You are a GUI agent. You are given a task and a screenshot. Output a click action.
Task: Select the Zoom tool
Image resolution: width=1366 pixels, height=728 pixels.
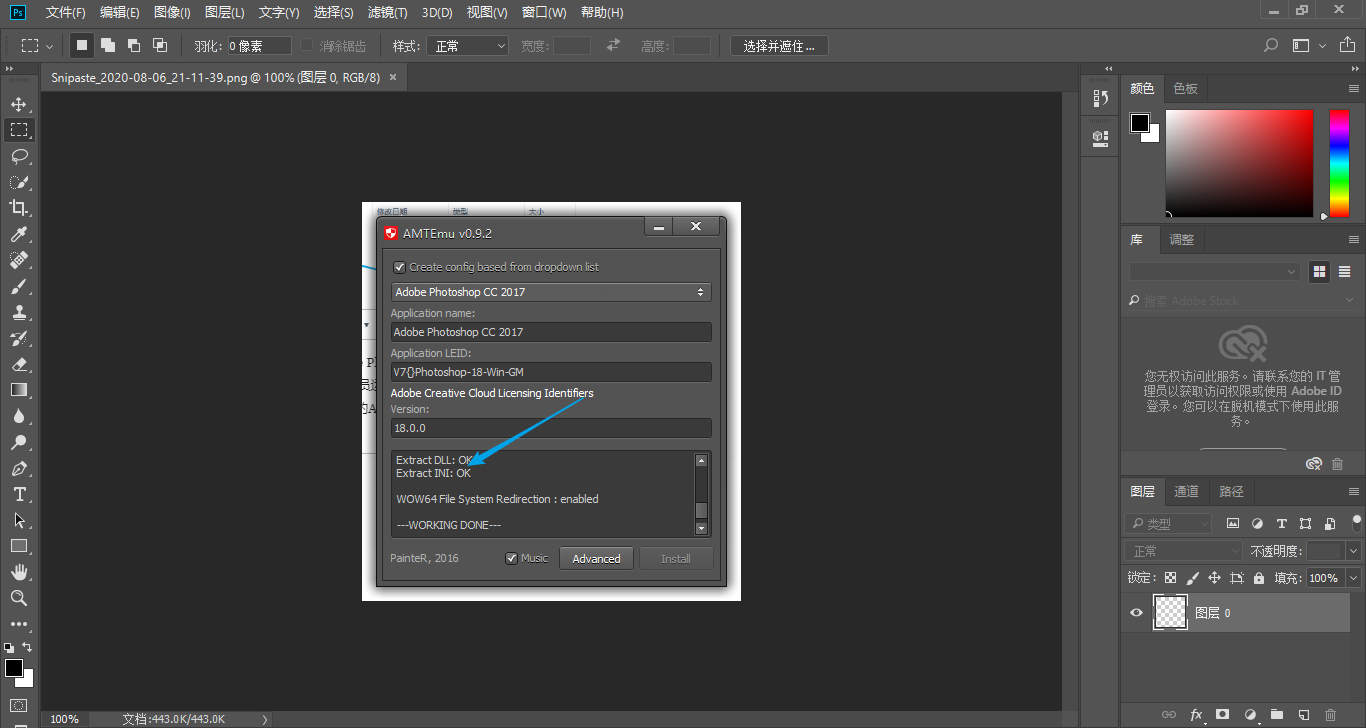coord(19,598)
